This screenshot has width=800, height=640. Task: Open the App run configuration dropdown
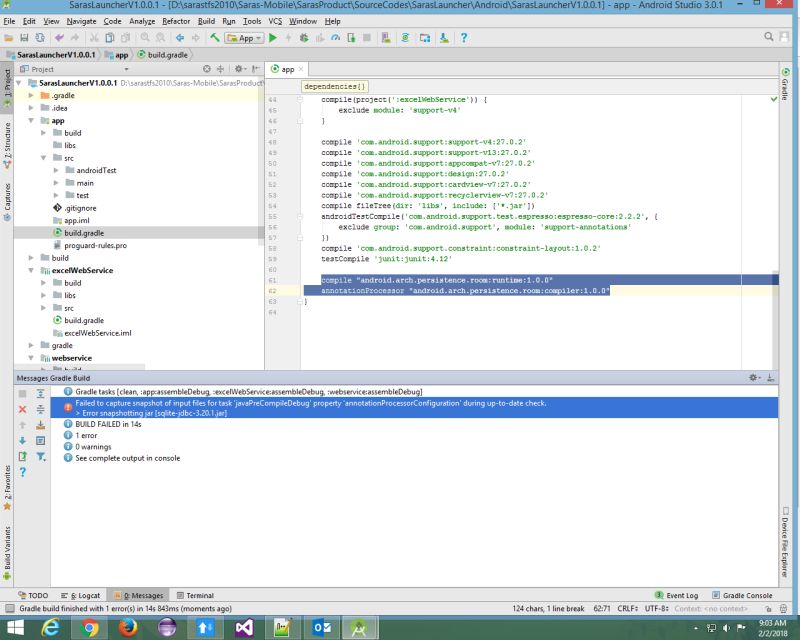coord(256,38)
